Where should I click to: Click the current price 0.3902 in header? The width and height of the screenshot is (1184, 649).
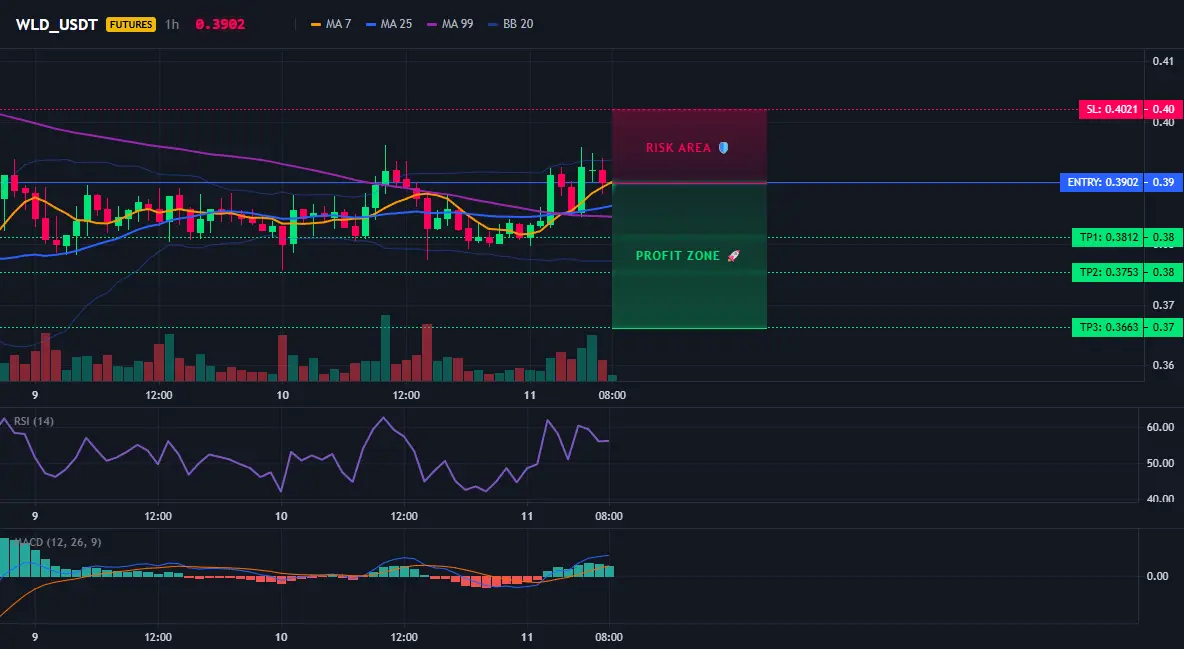click(x=220, y=24)
